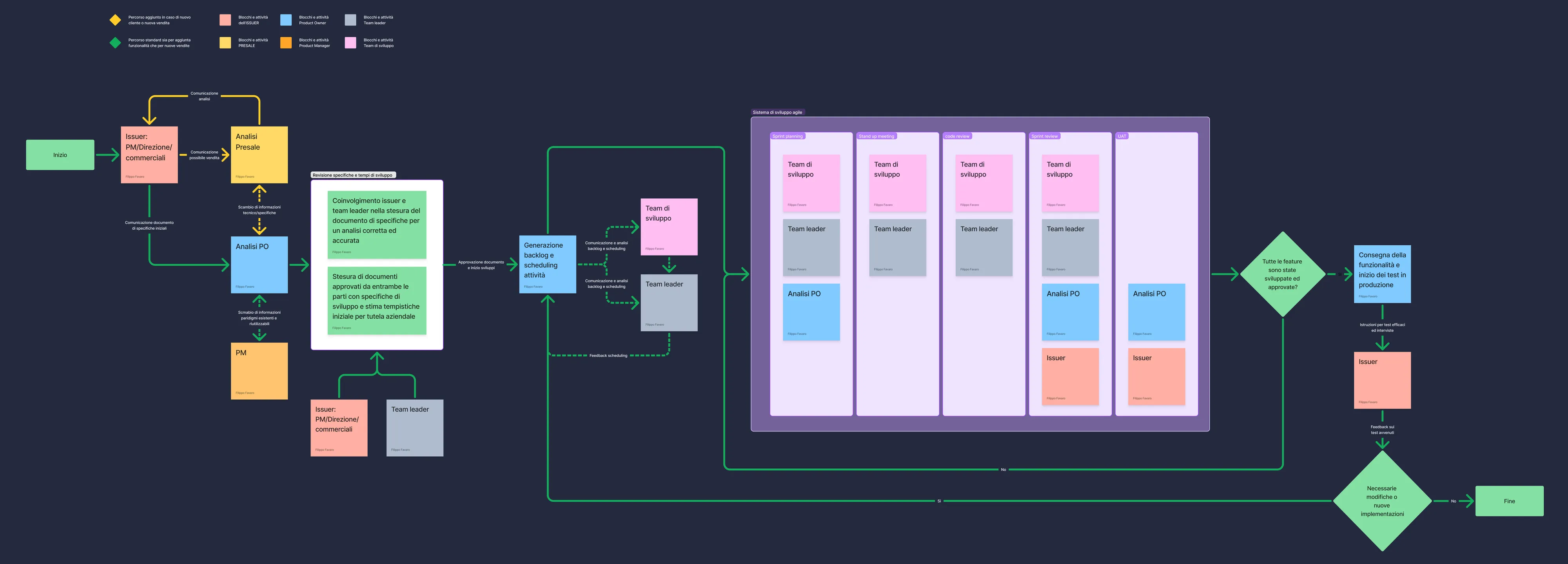Click the 'Comunicazione analisi' connector label
This screenshot has height=564, width=1568.
tap(205, 96)
